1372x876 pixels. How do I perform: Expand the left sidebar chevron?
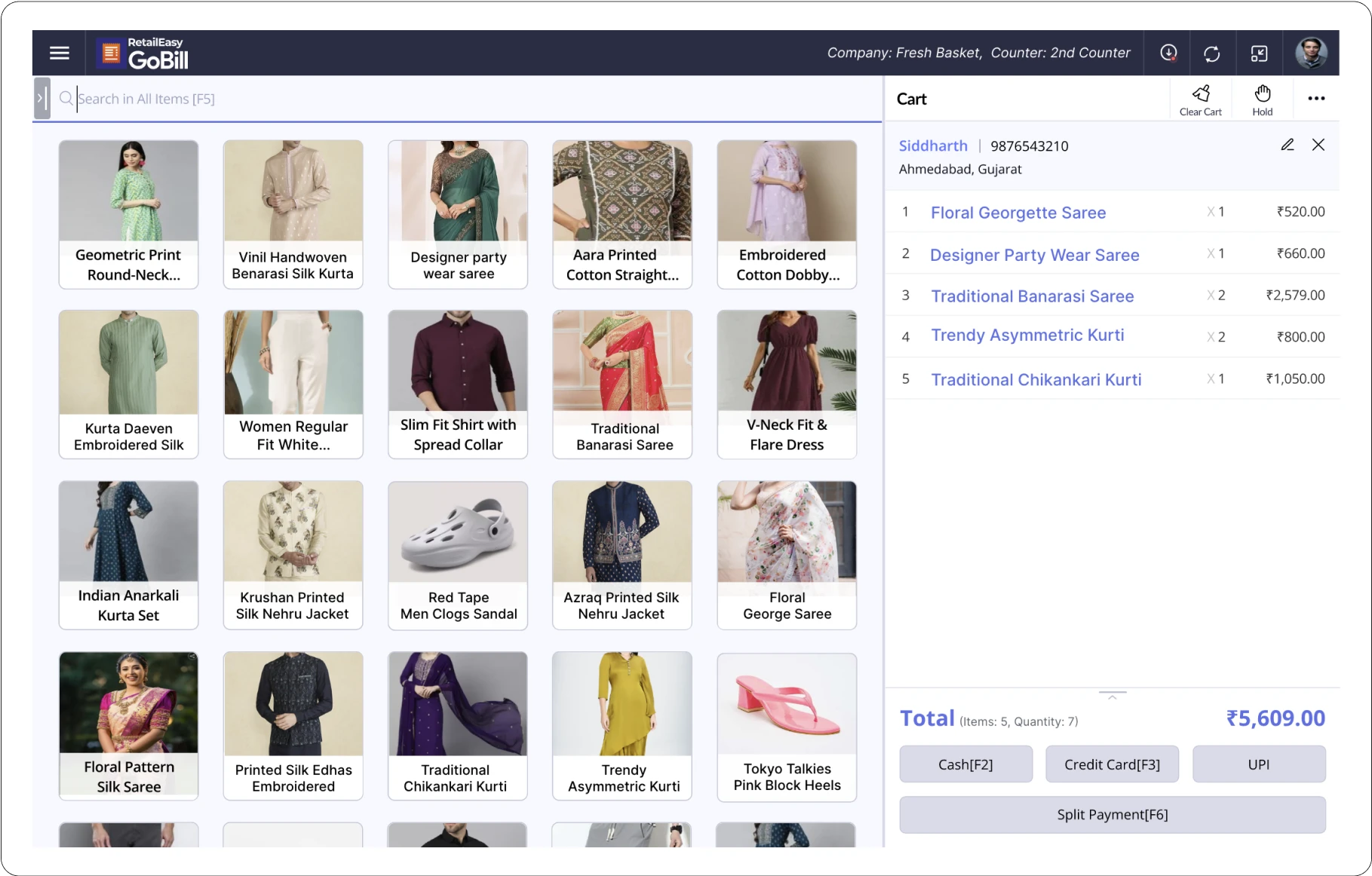[41, 98]
